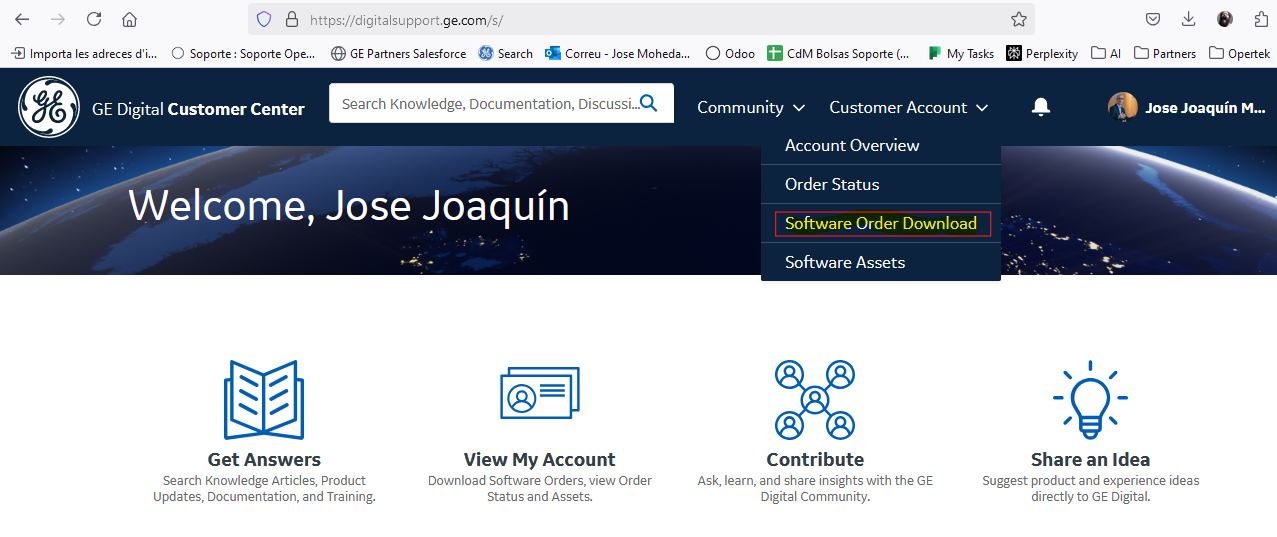Open the extensions puzzle icon
The image size is (1277, 537).
click(1260, 19)
